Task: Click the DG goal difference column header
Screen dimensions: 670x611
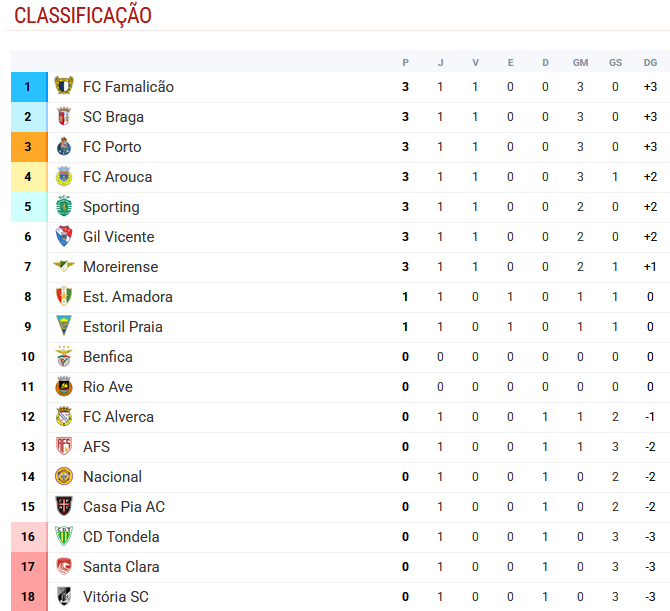Action: [650, 63]
